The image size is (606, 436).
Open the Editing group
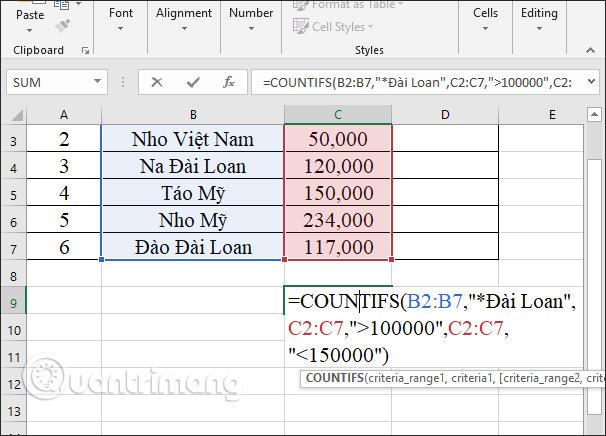tap(539, 19)
